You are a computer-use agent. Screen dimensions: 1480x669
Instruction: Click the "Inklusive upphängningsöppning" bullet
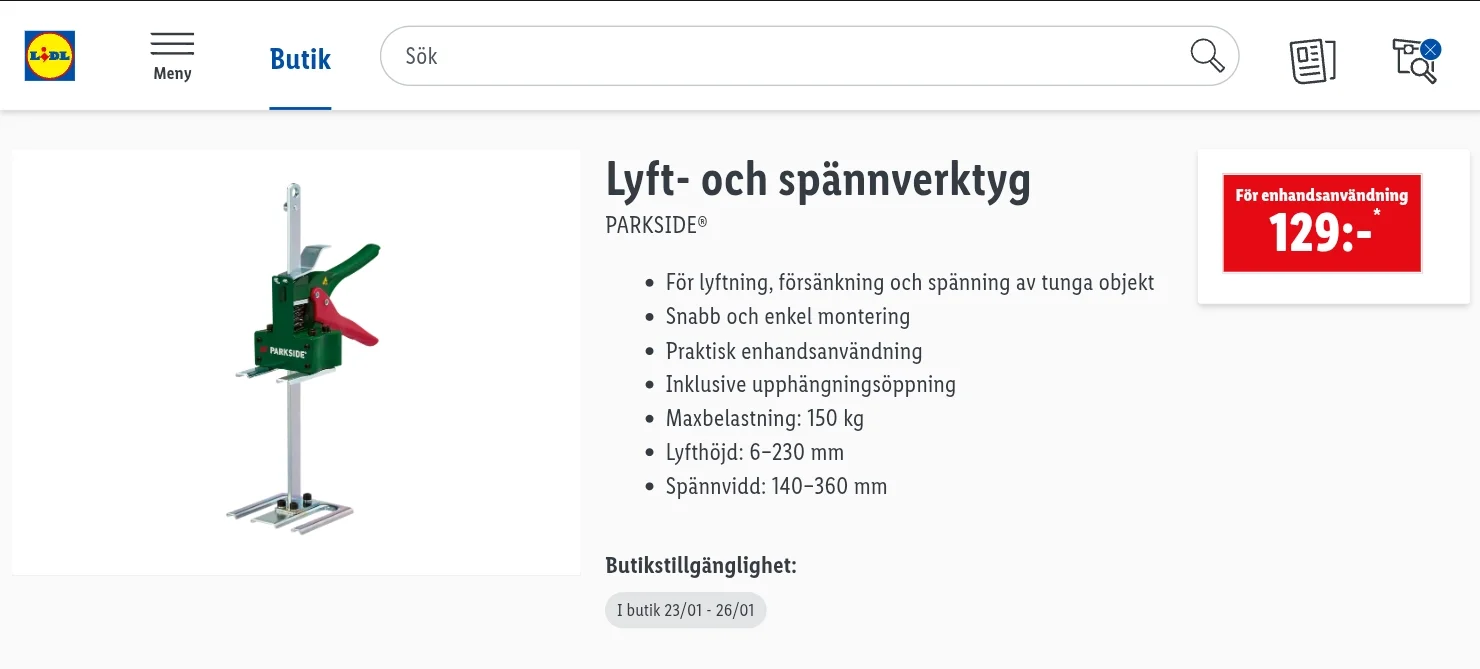point(810,384)
